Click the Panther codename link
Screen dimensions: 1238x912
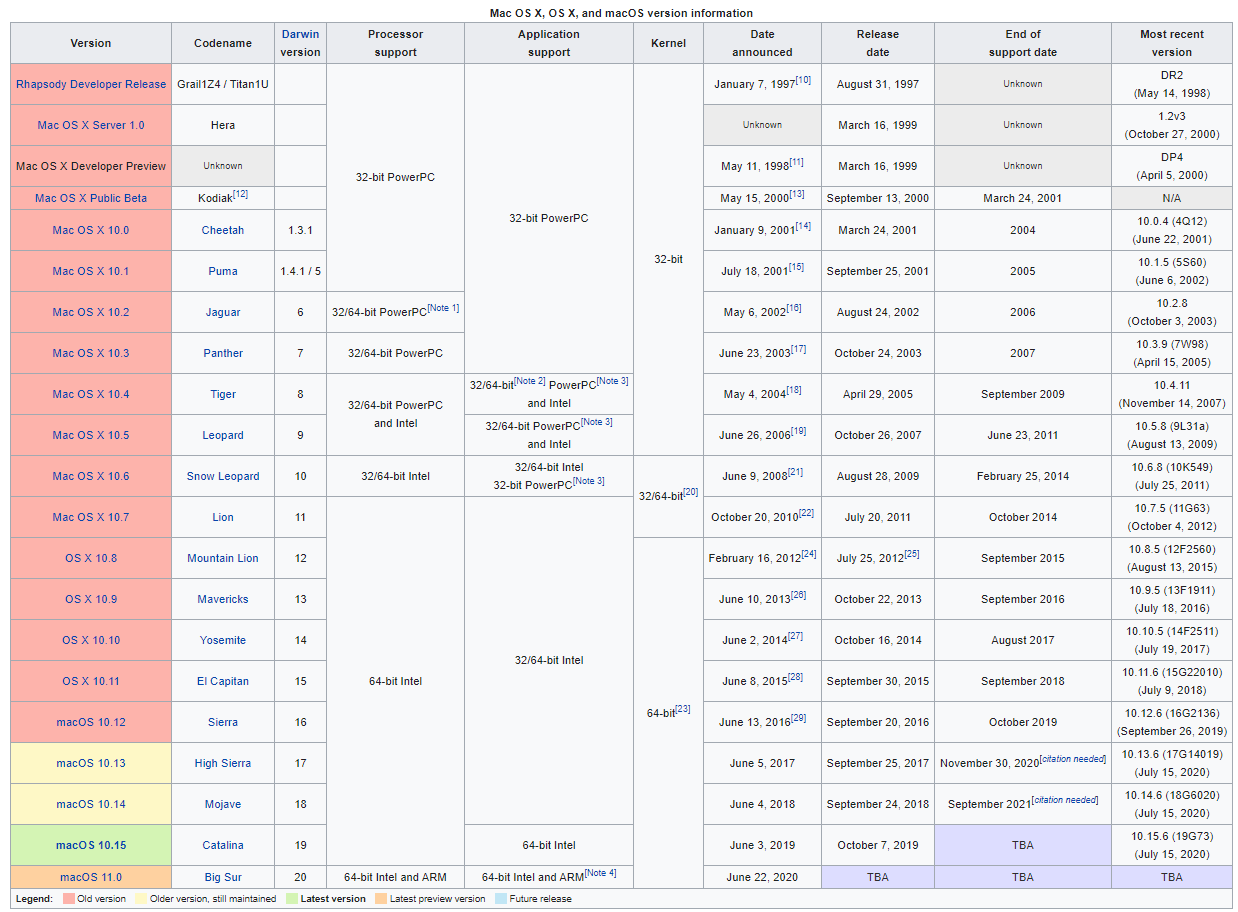click(222, 353)
